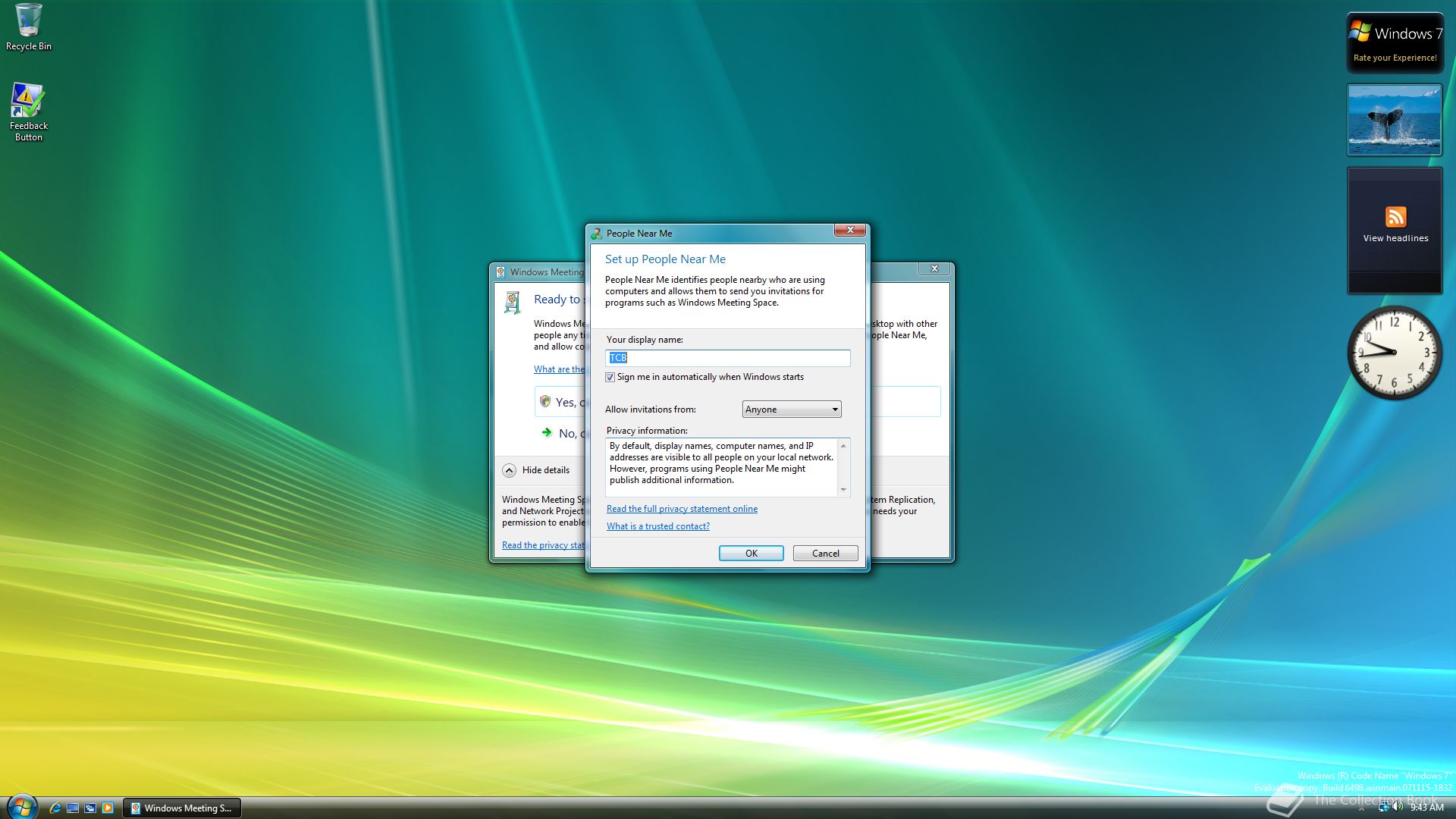Click the Switch Between Windows icon
1456x819 pixels.
(x=90, y=808)
